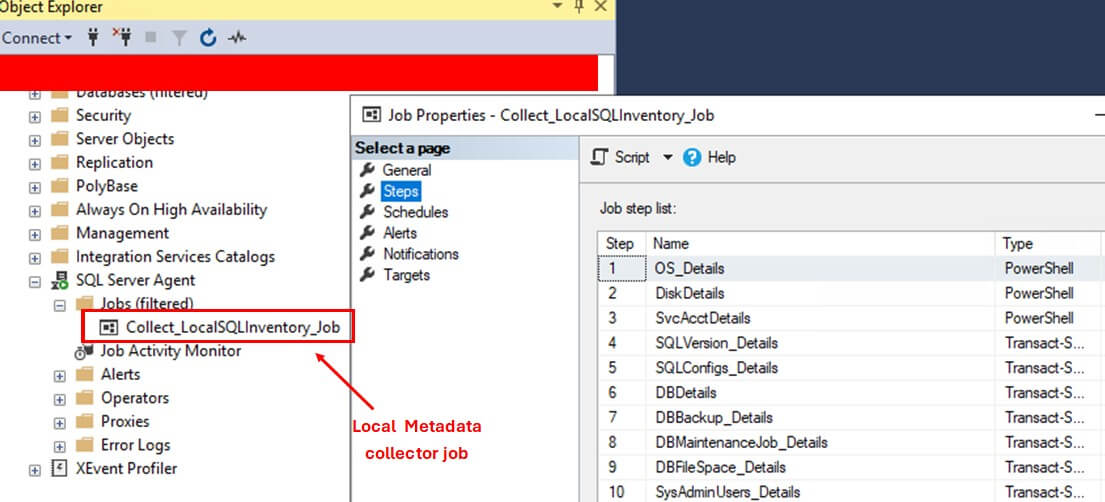
Task: Open the Notifications page in Job Properties
Action: [x=421, y=254]
